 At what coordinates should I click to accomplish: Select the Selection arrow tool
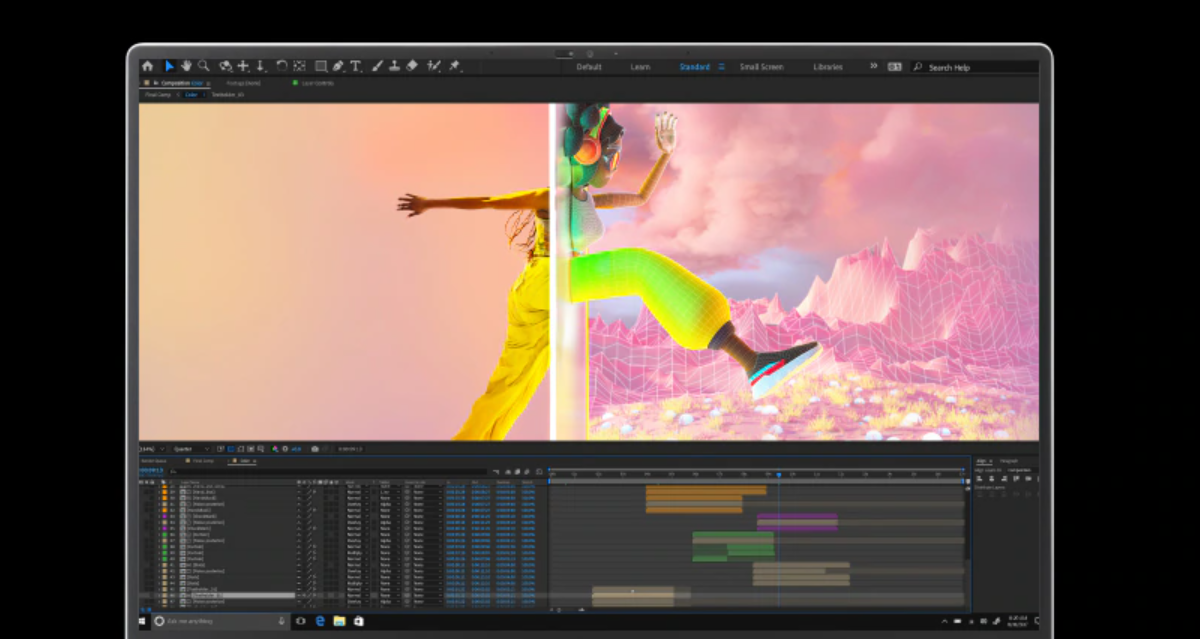coord(169,66)
